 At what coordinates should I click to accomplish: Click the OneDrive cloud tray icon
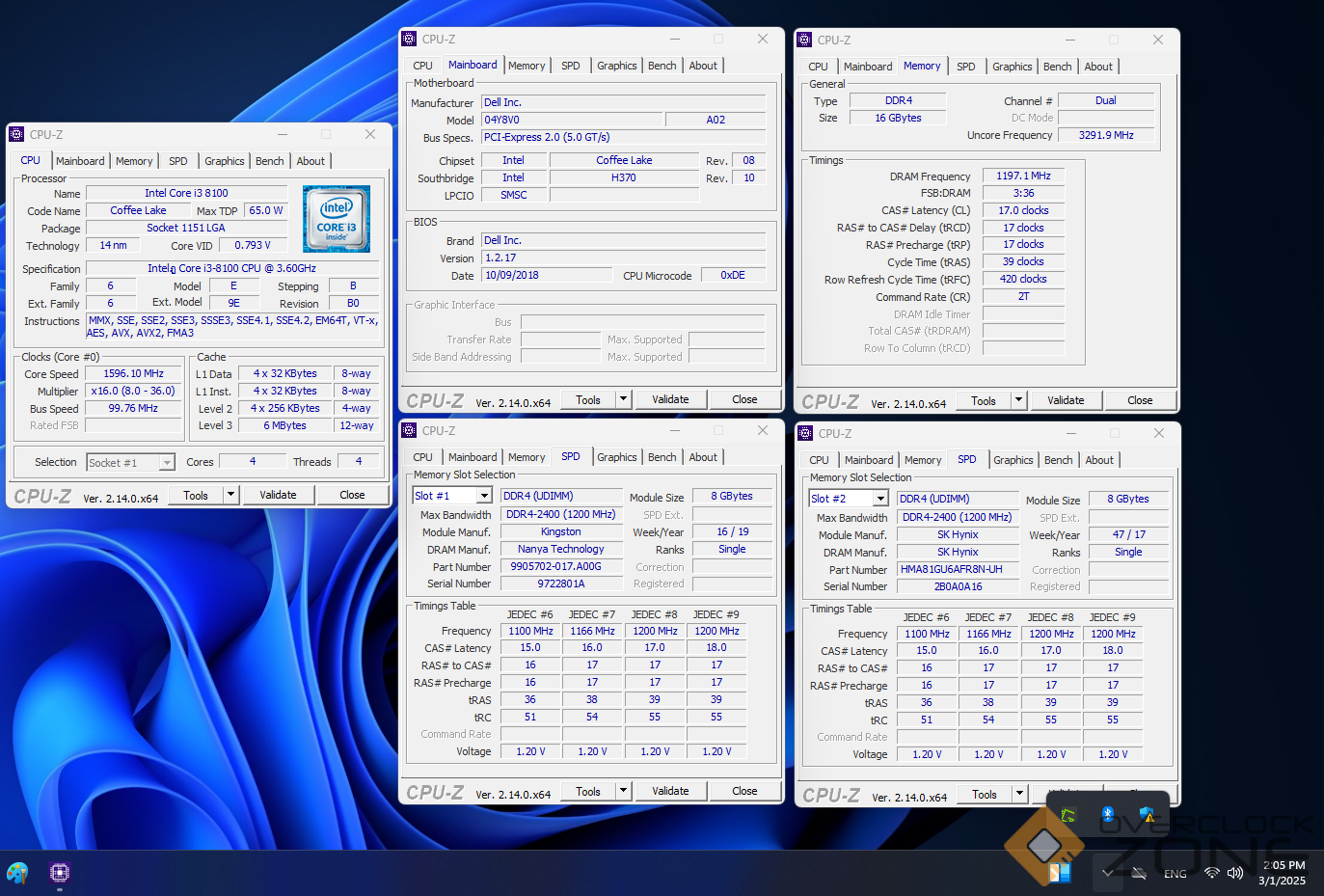click(1139, 873)
